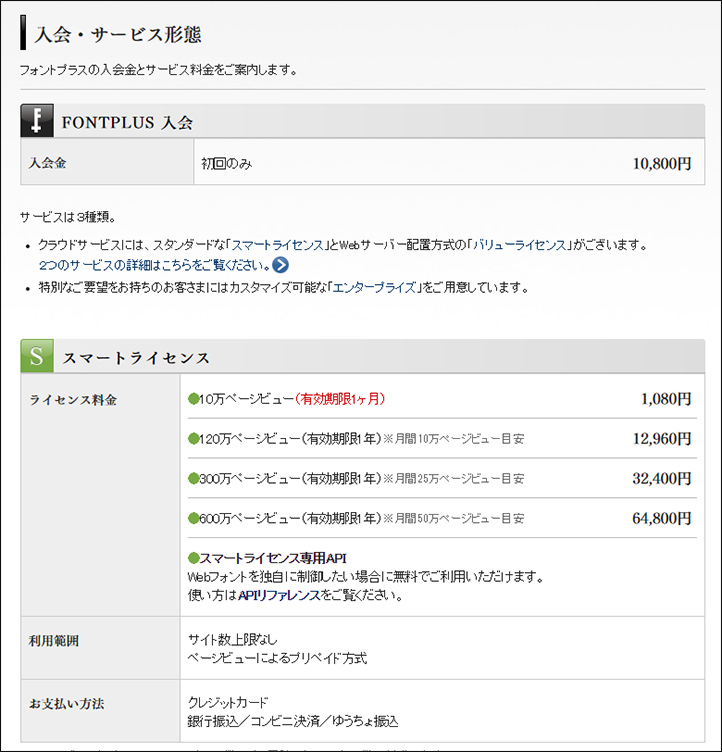Viewport: 722px width, 752px height.
Task: Click the 初回のみ cell text
Action: 226,164
